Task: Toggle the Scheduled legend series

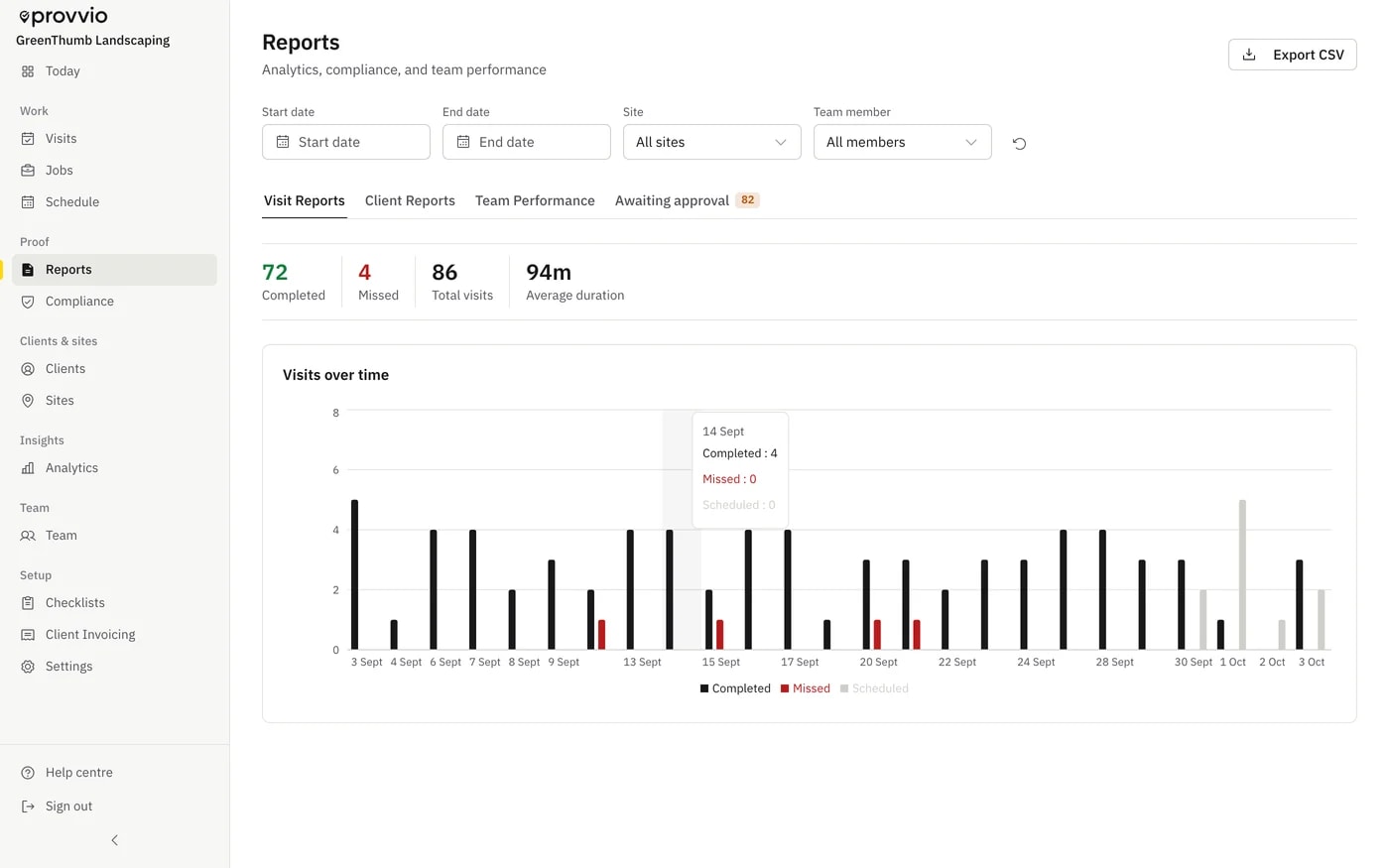Action: pos(874,688)
